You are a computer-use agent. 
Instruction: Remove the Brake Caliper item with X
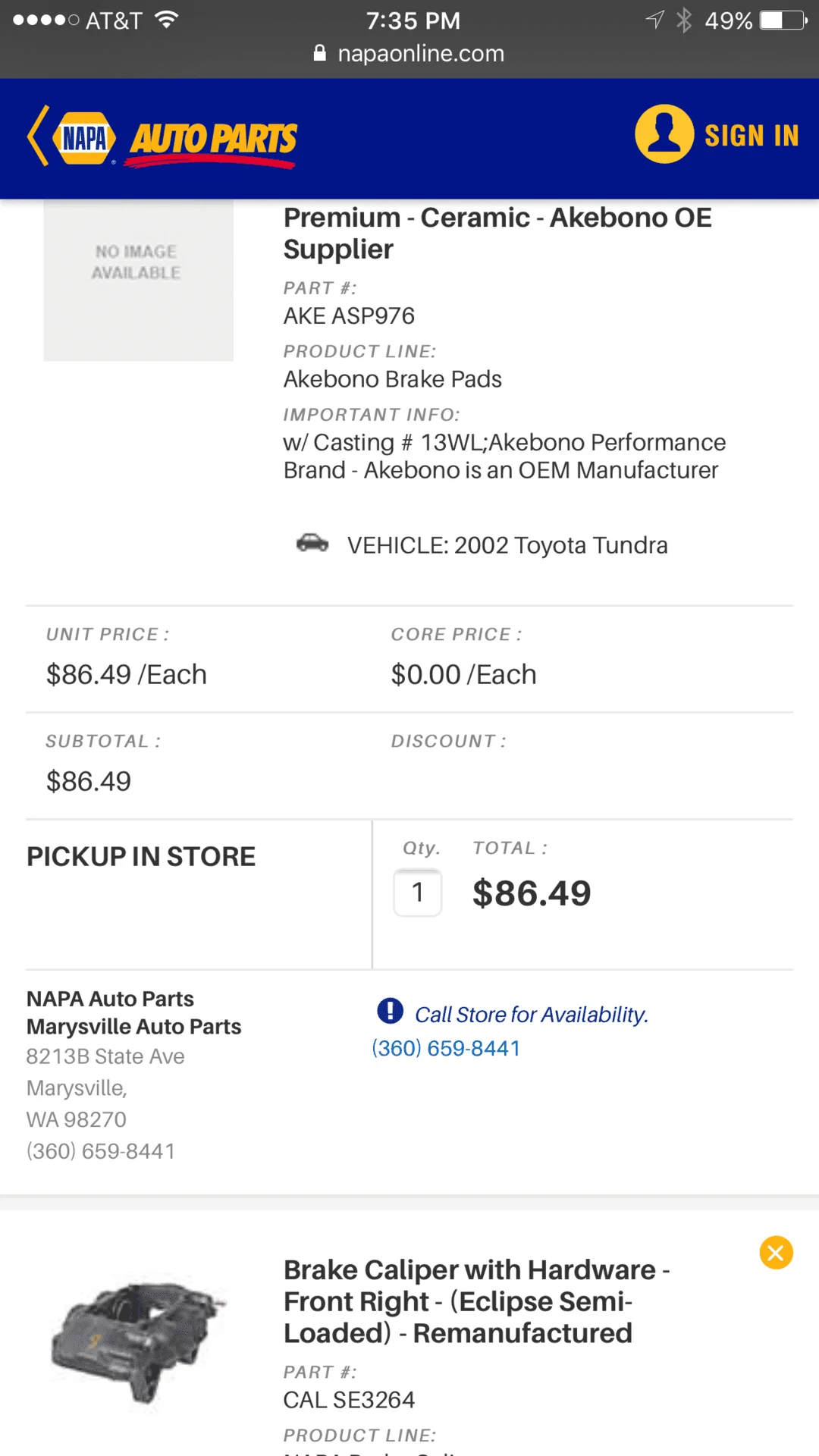pyautogui.click(x=776, y=1252)
